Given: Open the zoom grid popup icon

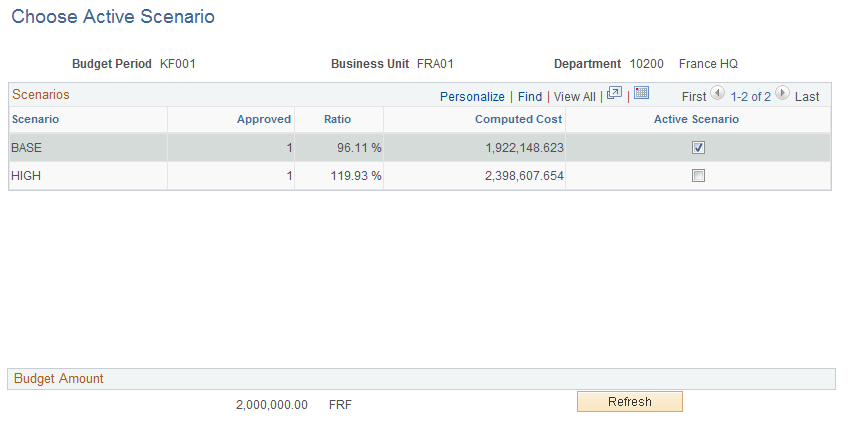Looking at the screenshot, I should coord(614,93).
